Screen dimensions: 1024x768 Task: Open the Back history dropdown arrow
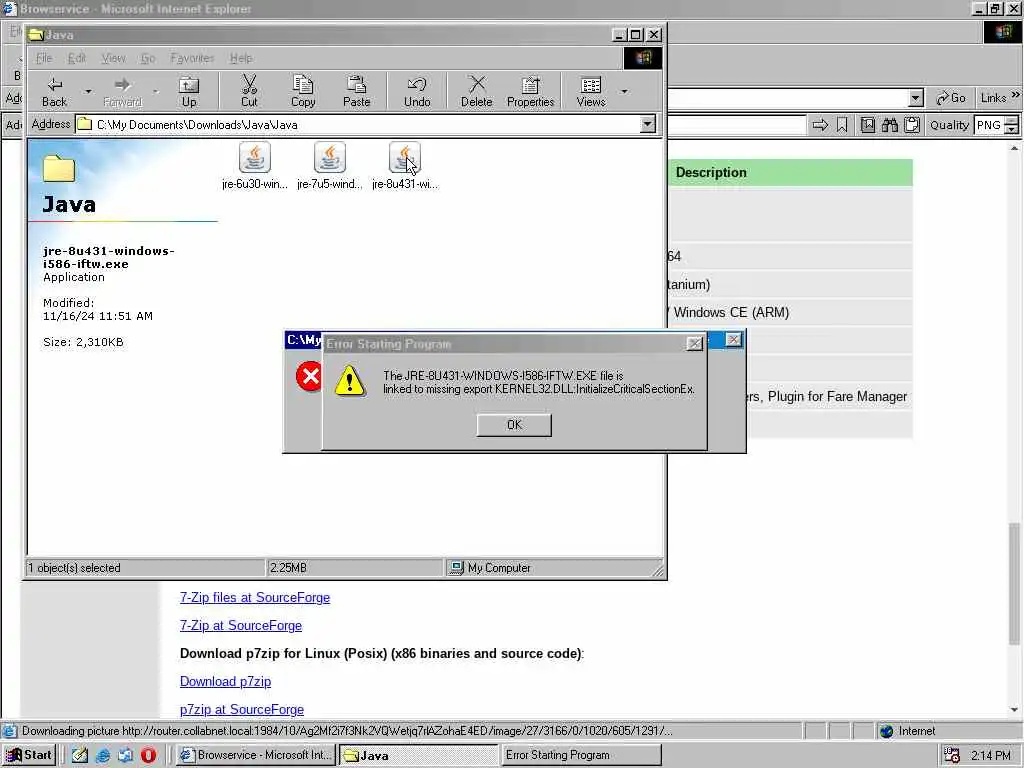88,91
